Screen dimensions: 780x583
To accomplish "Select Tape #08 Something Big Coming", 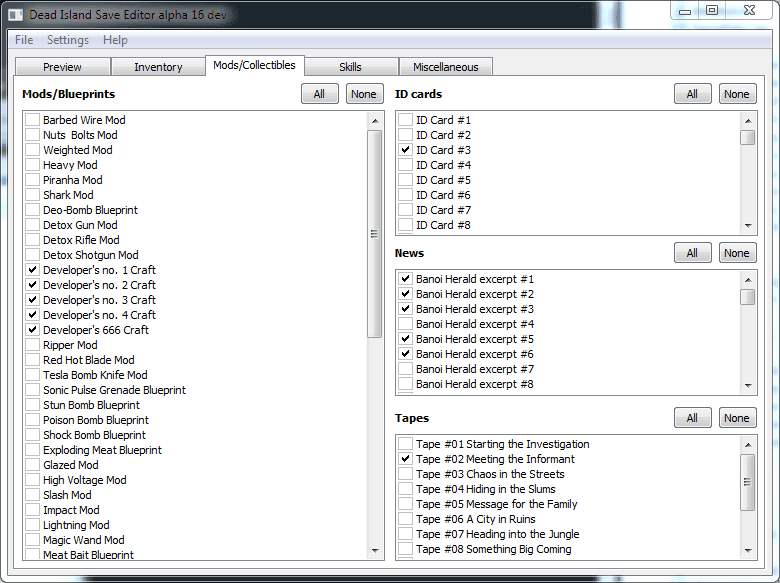I will 493,549.
